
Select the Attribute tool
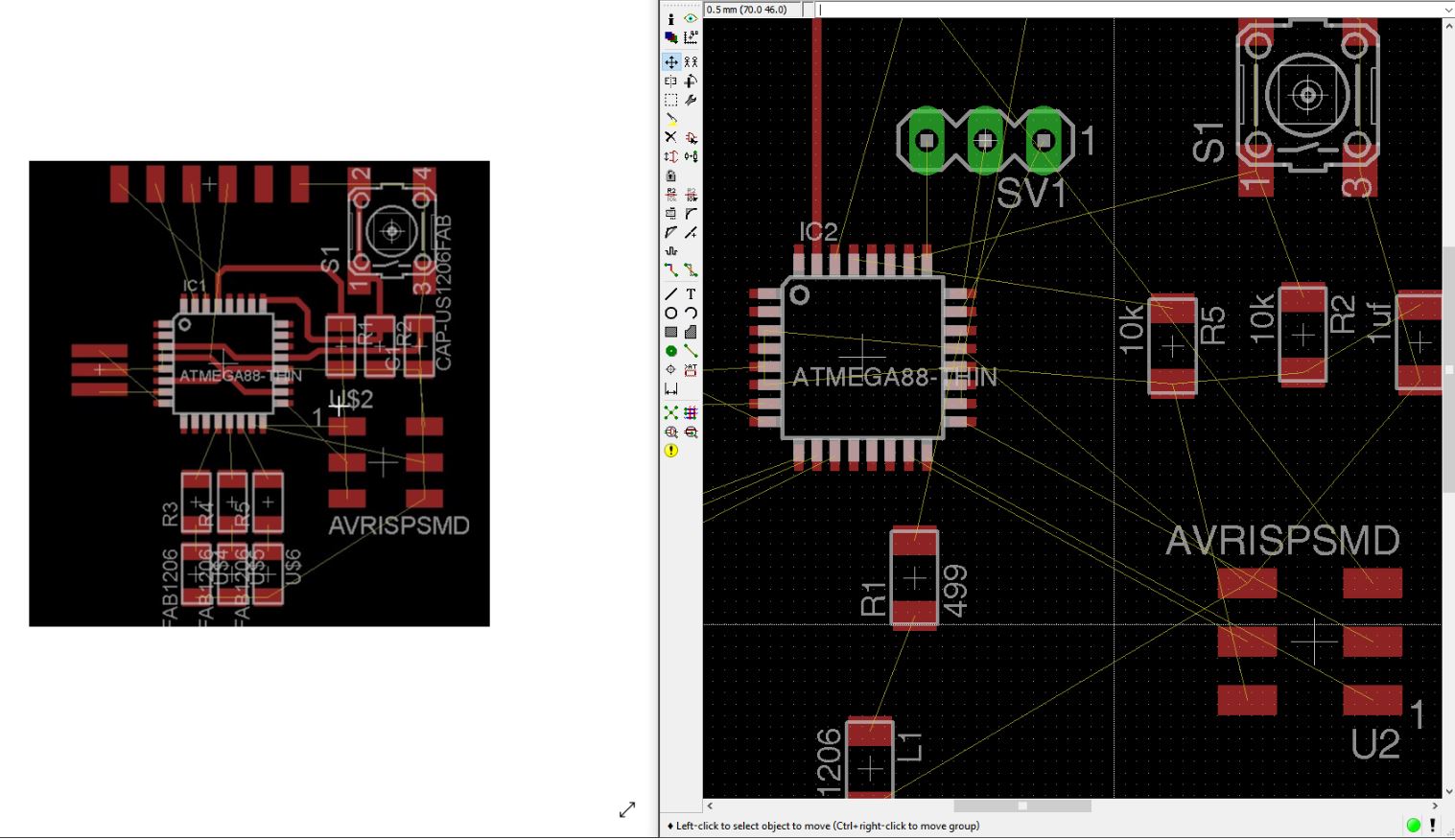coord(691,369)
